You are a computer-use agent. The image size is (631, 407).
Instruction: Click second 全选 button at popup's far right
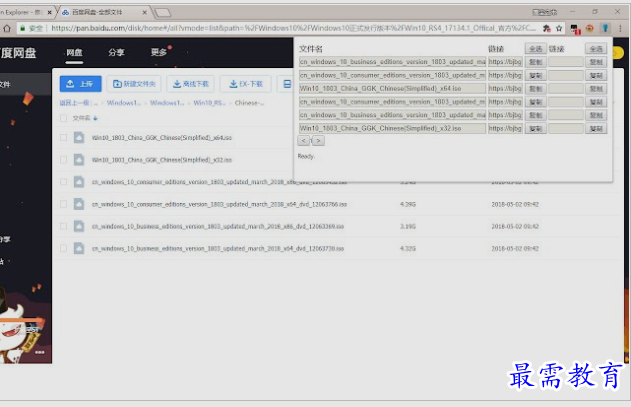point(596,49)
